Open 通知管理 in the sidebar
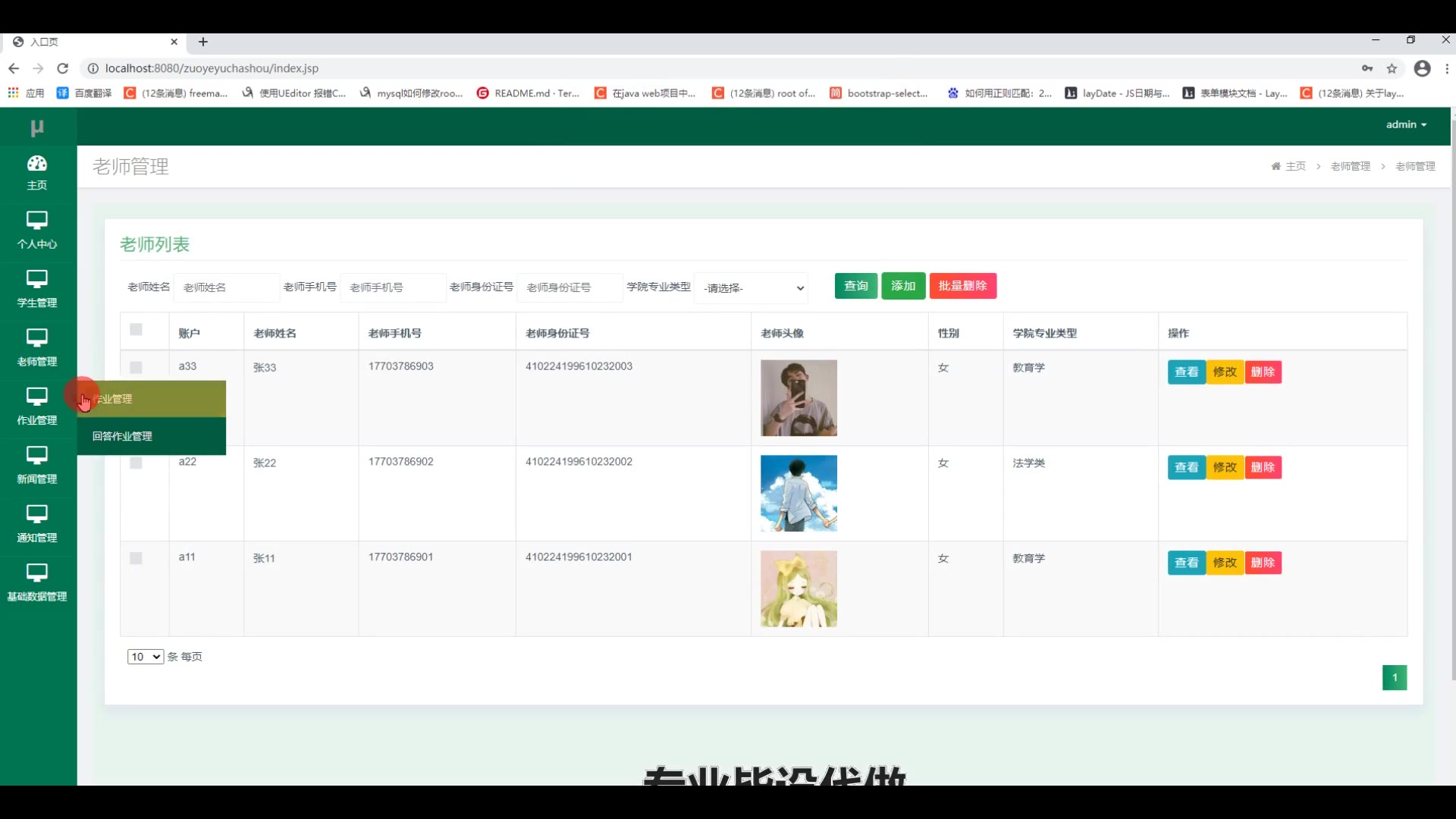 (36, 523)
